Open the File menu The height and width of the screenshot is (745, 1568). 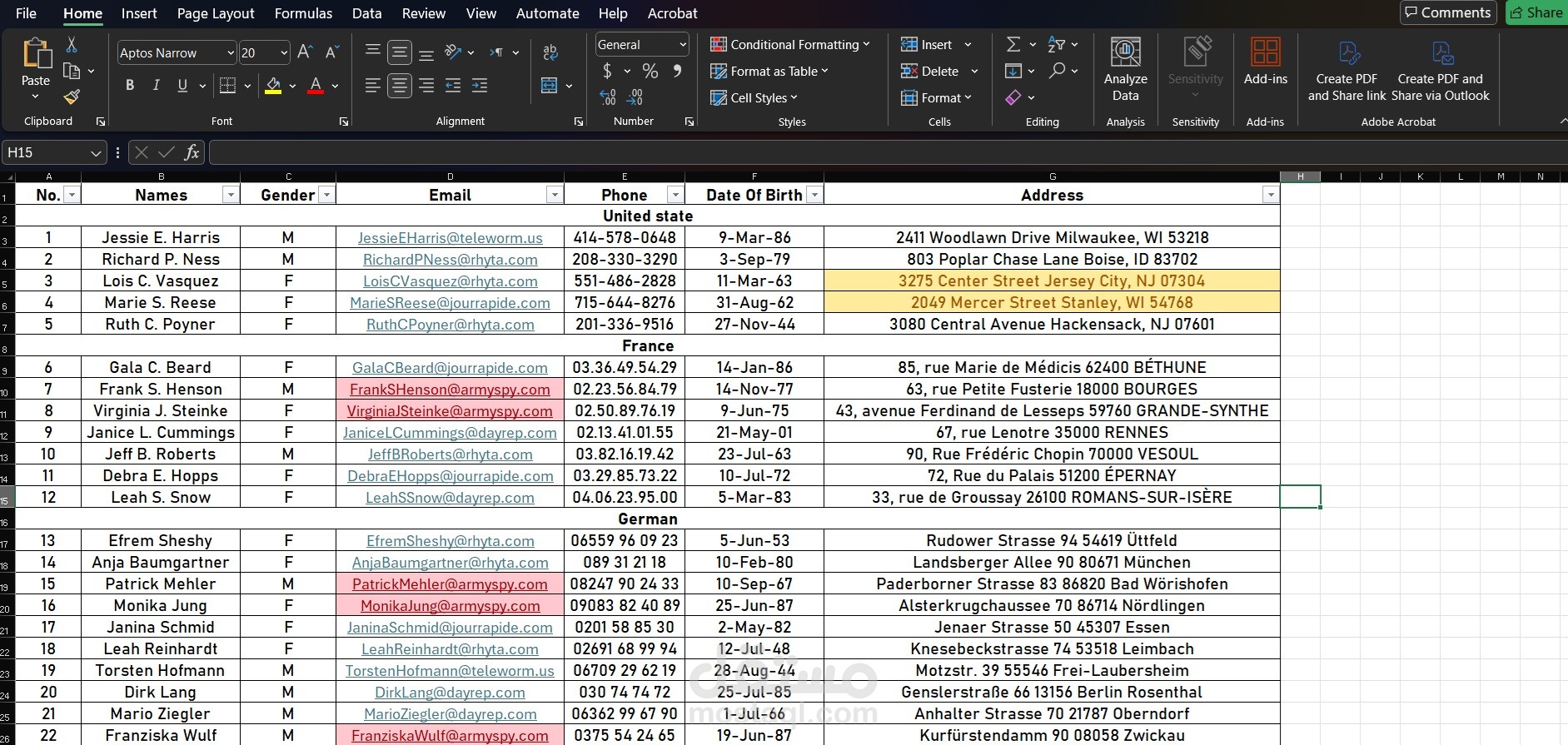point(26,13)
